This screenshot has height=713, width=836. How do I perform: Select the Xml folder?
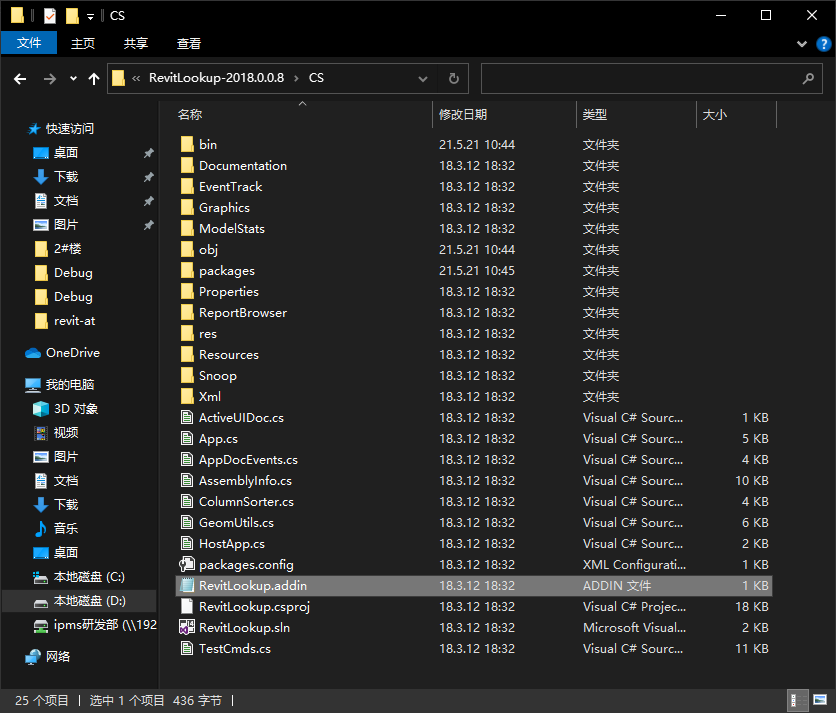click(x=210, y=397)
